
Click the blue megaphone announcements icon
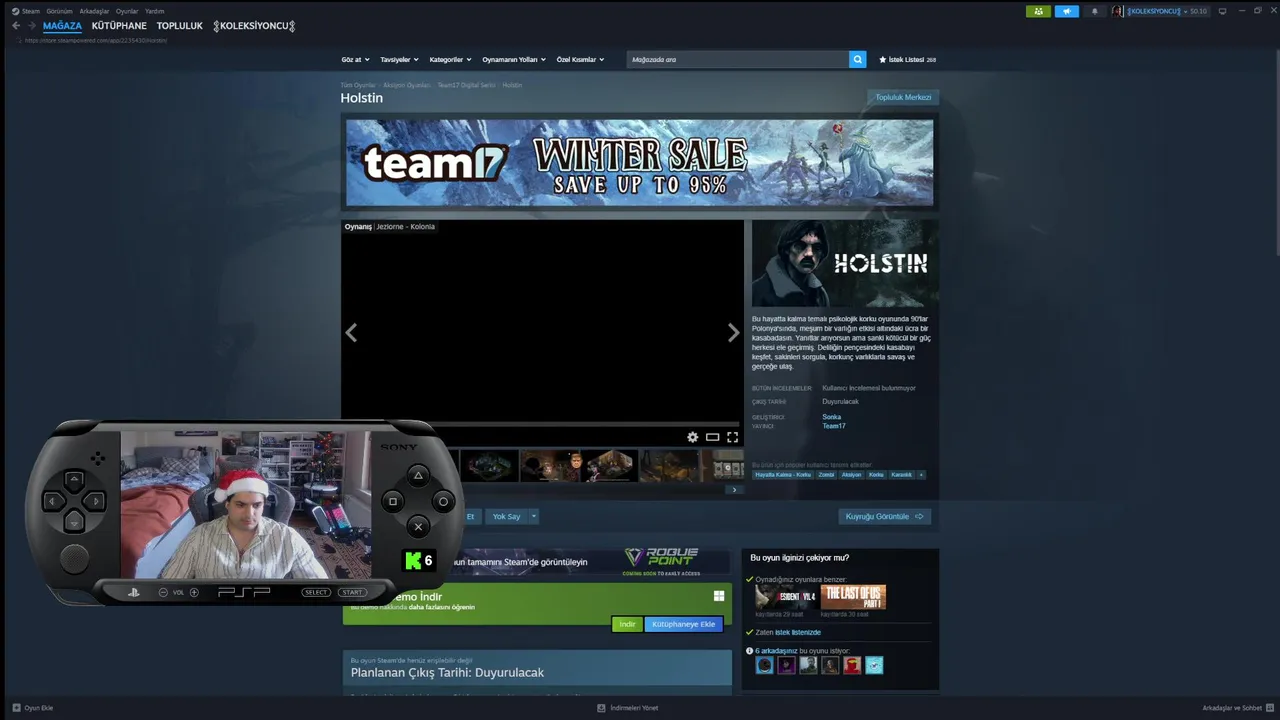[x=1066, y=11]
